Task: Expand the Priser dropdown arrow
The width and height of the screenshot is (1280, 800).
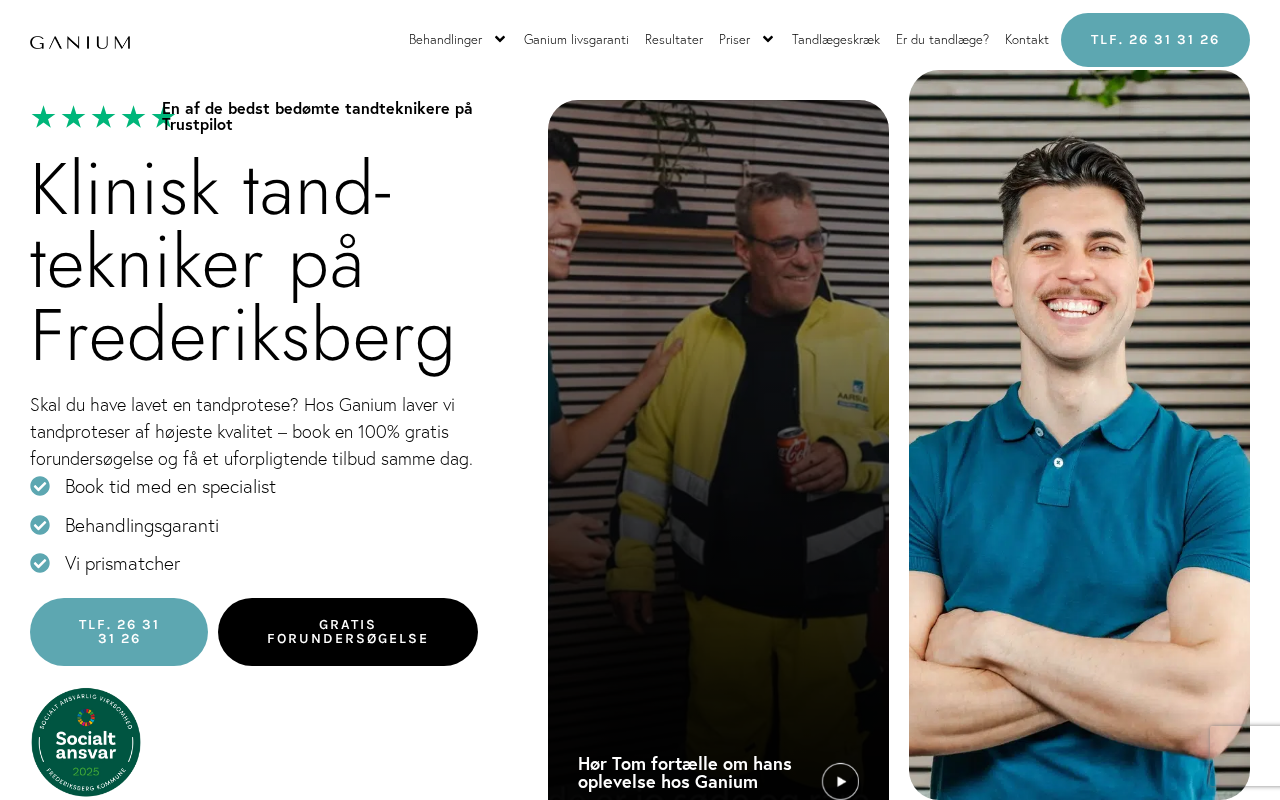Action: [768, 39]
